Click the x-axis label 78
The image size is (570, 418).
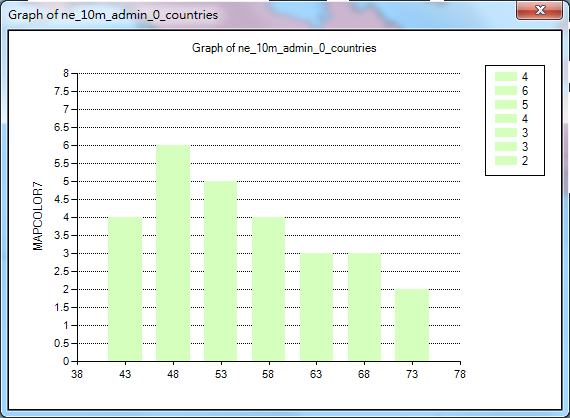460,374
